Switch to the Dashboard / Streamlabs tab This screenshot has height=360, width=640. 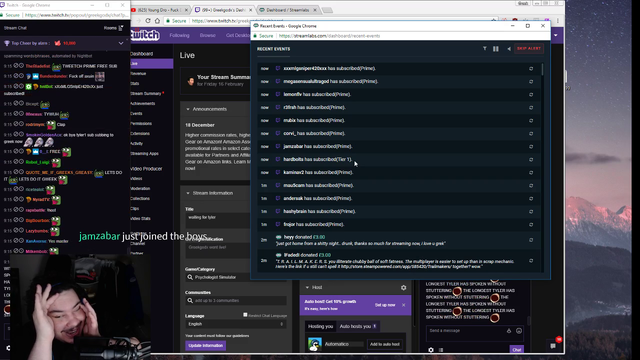(288, 10)
